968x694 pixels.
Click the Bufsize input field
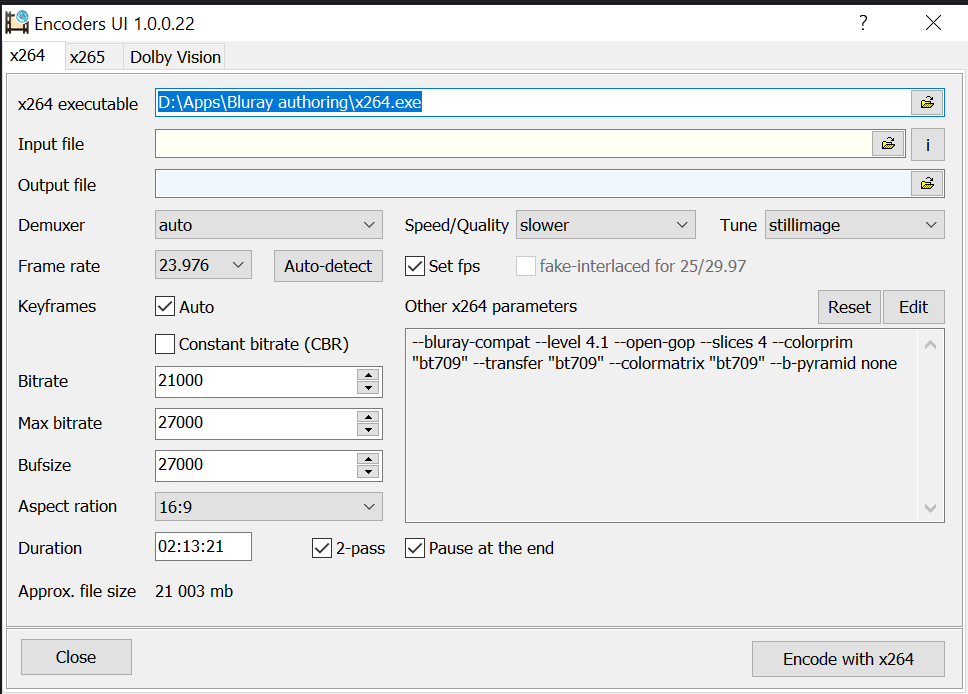(x=256, y=465)
